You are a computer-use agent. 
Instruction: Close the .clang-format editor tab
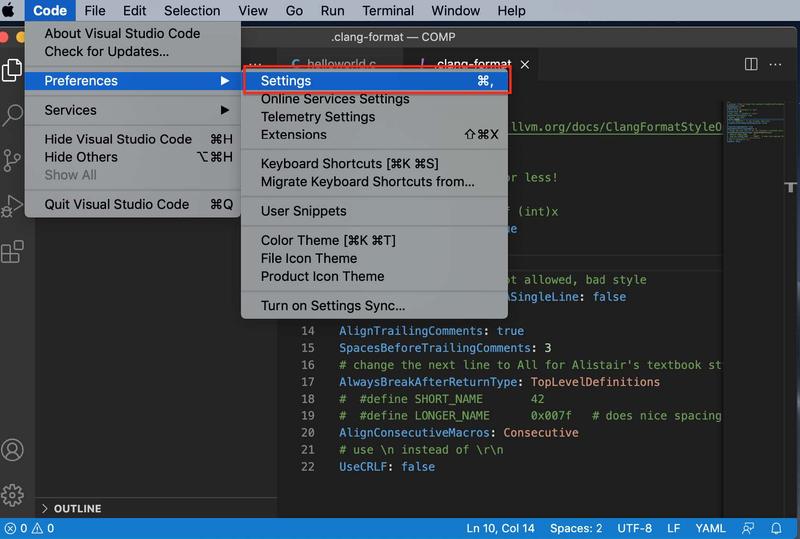525,64
